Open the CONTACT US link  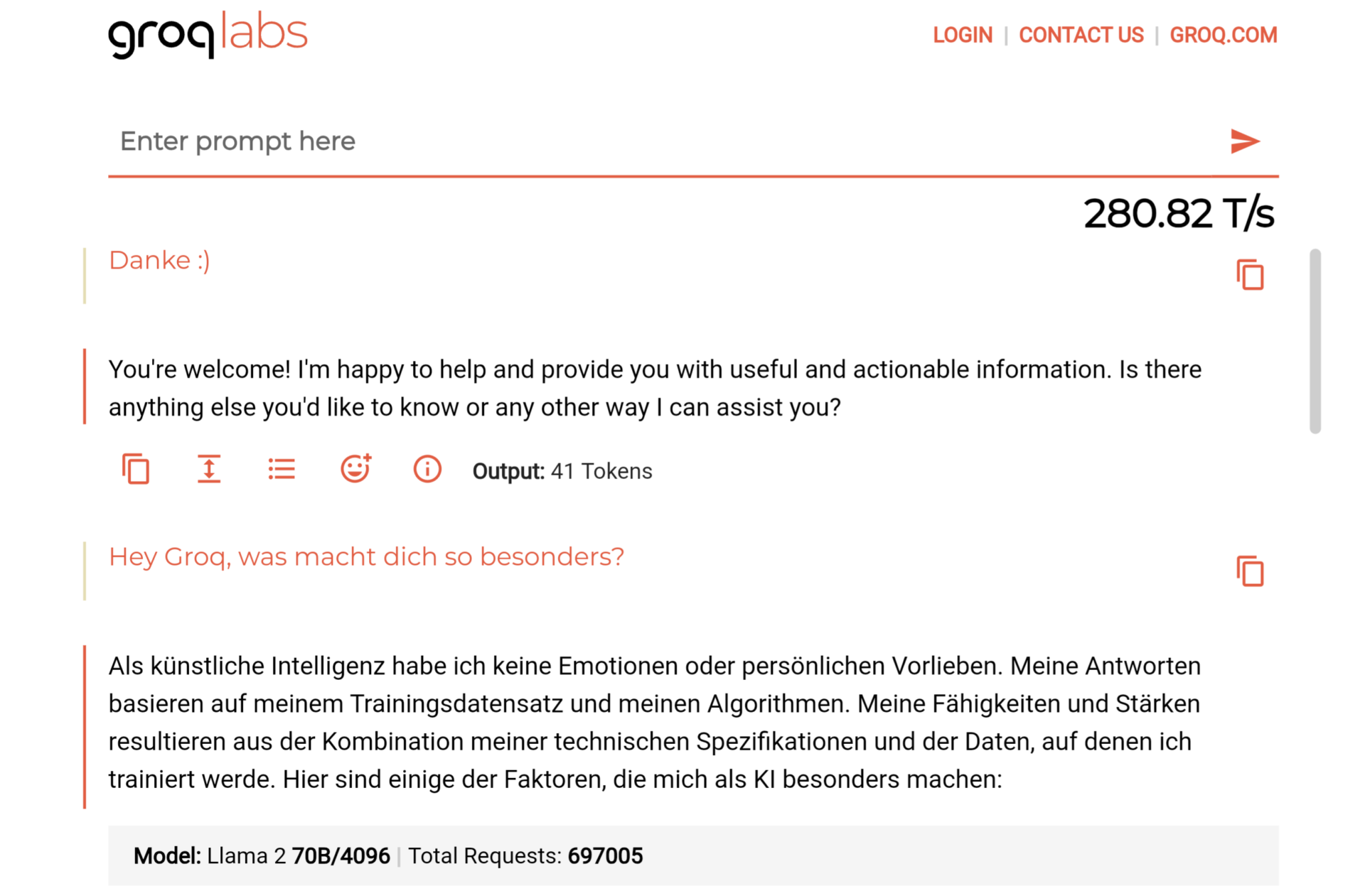click(1081, 35)
